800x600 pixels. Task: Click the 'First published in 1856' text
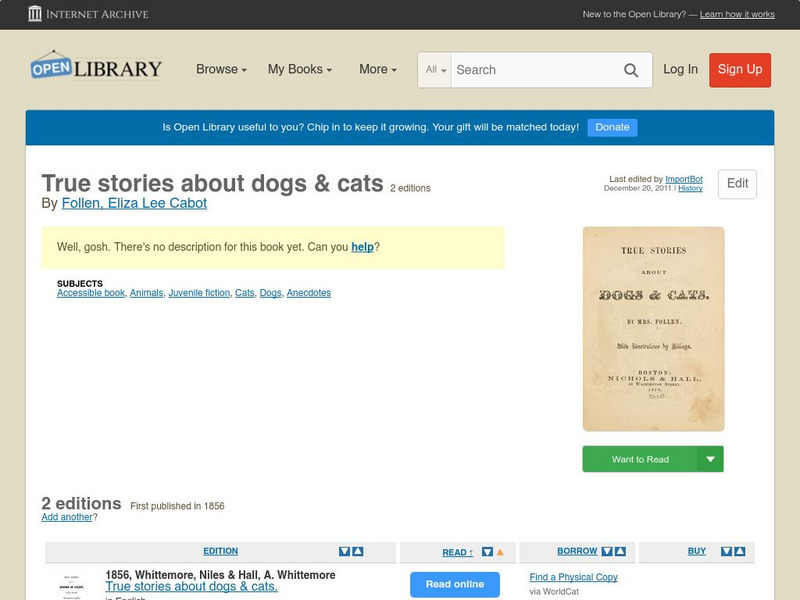click(x=177, y=506)
